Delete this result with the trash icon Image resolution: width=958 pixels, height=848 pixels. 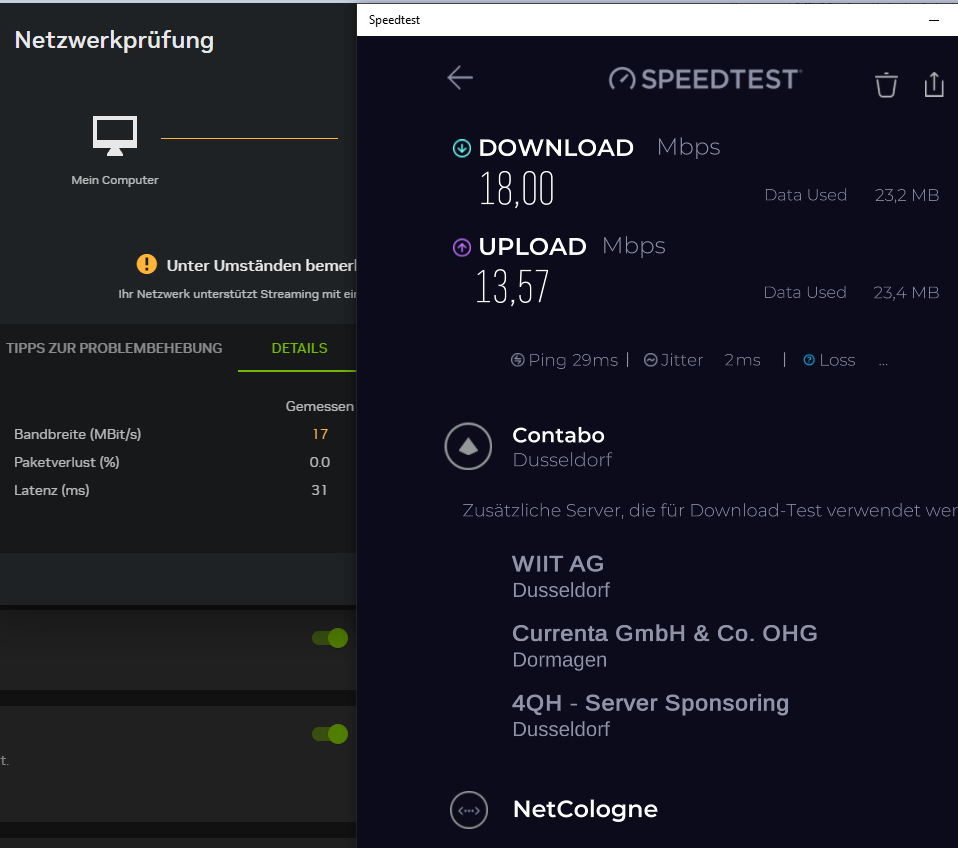(886, 85)
